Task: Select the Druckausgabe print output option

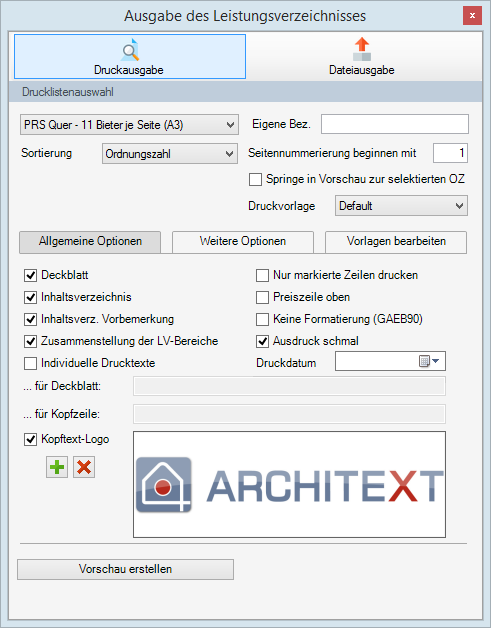Action: pos(130,56)
